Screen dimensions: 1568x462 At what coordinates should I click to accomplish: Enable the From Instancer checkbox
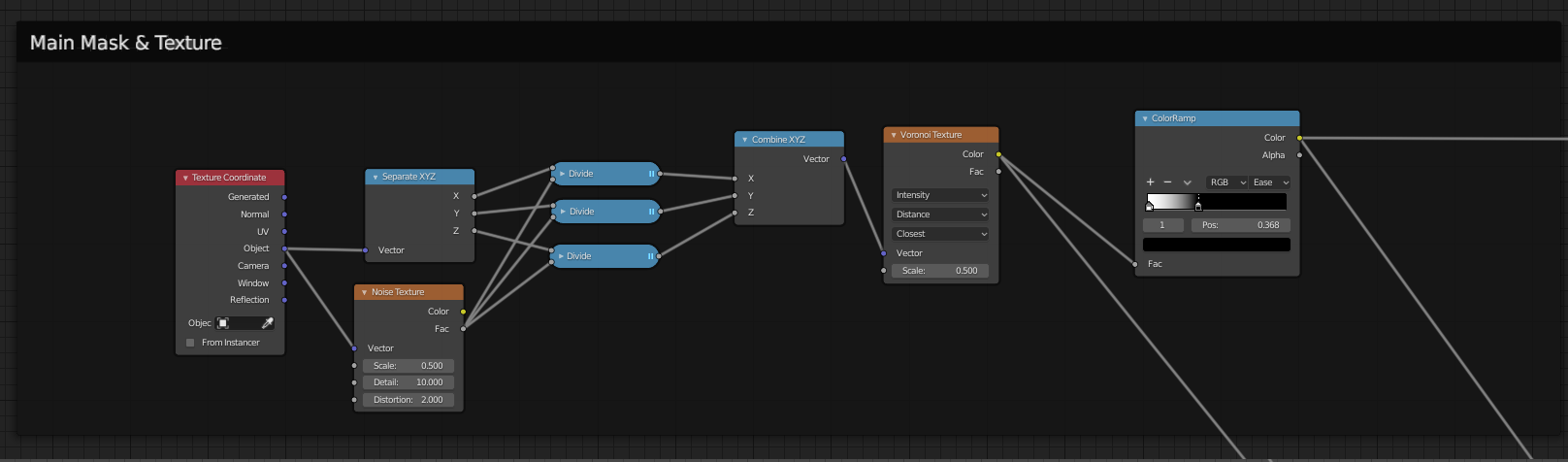click(190, 343)
